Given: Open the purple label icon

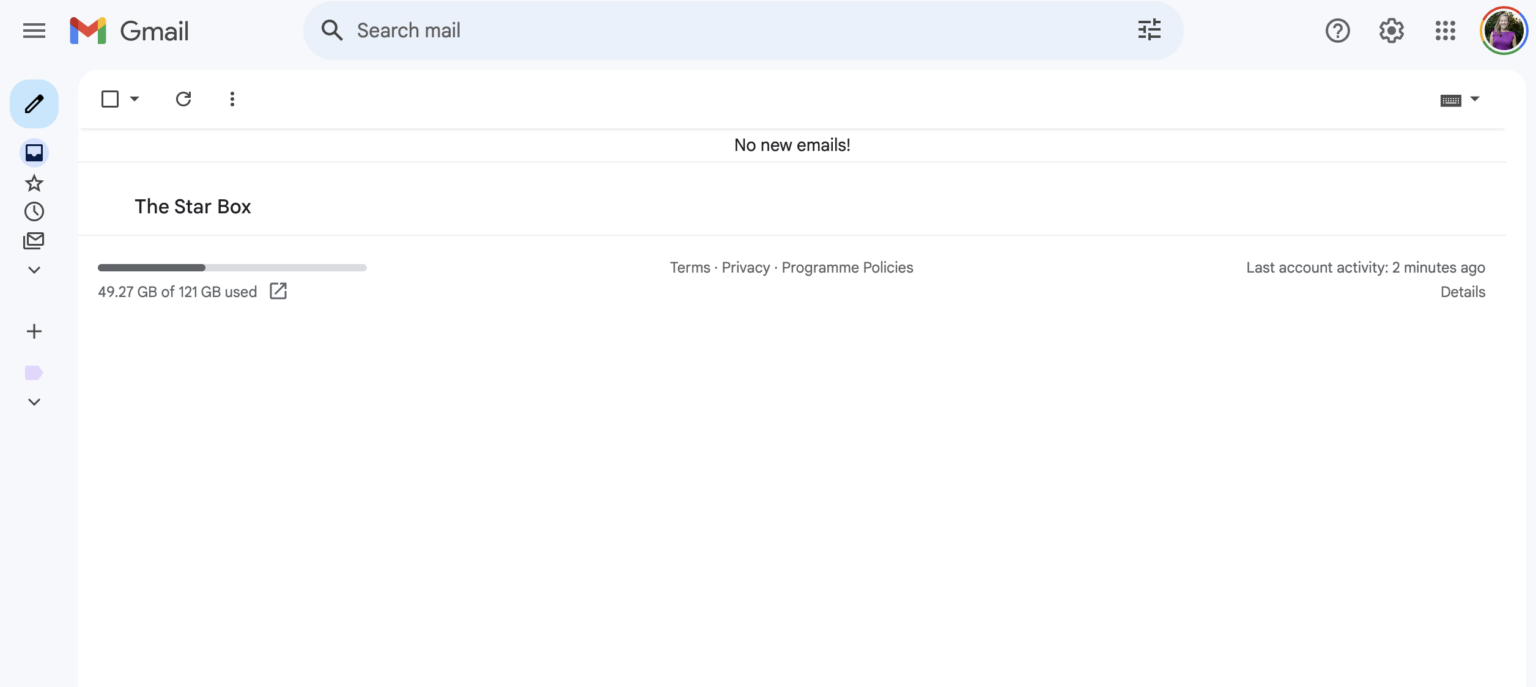Looking at the screenshot, I should [34, 373].
